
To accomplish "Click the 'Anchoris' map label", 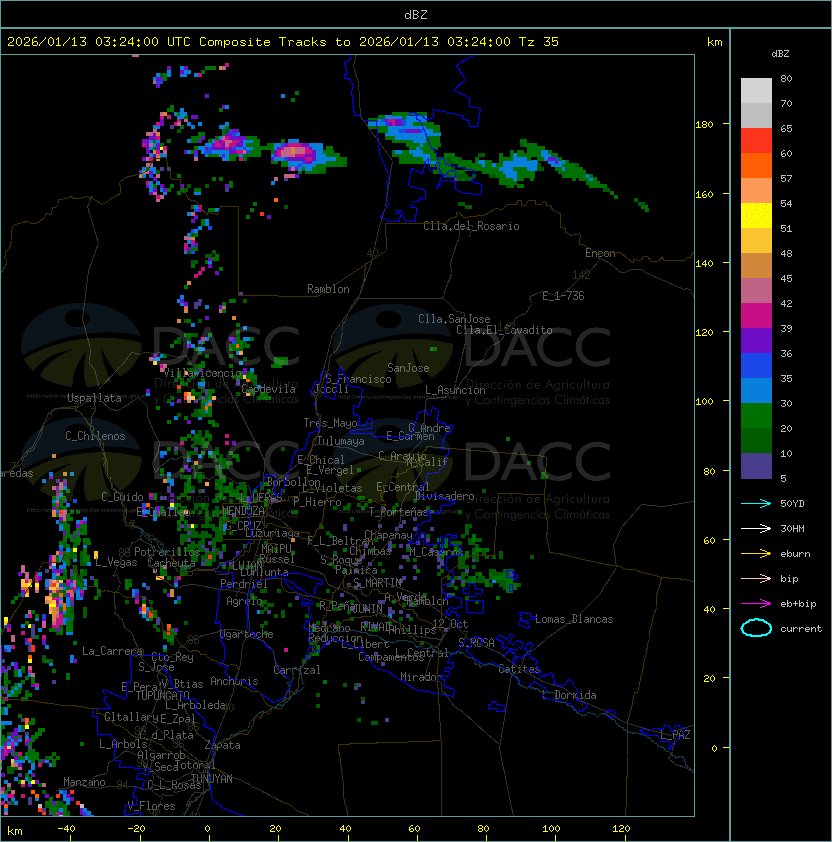I will [x=234, y=681].
